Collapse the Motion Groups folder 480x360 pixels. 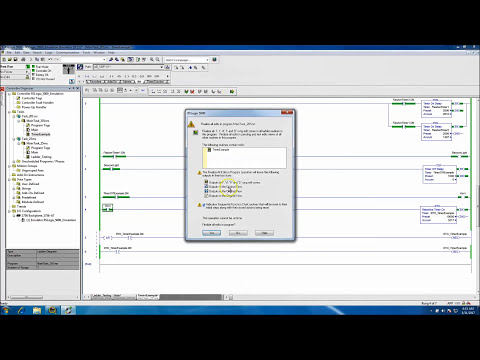point(9,166)
